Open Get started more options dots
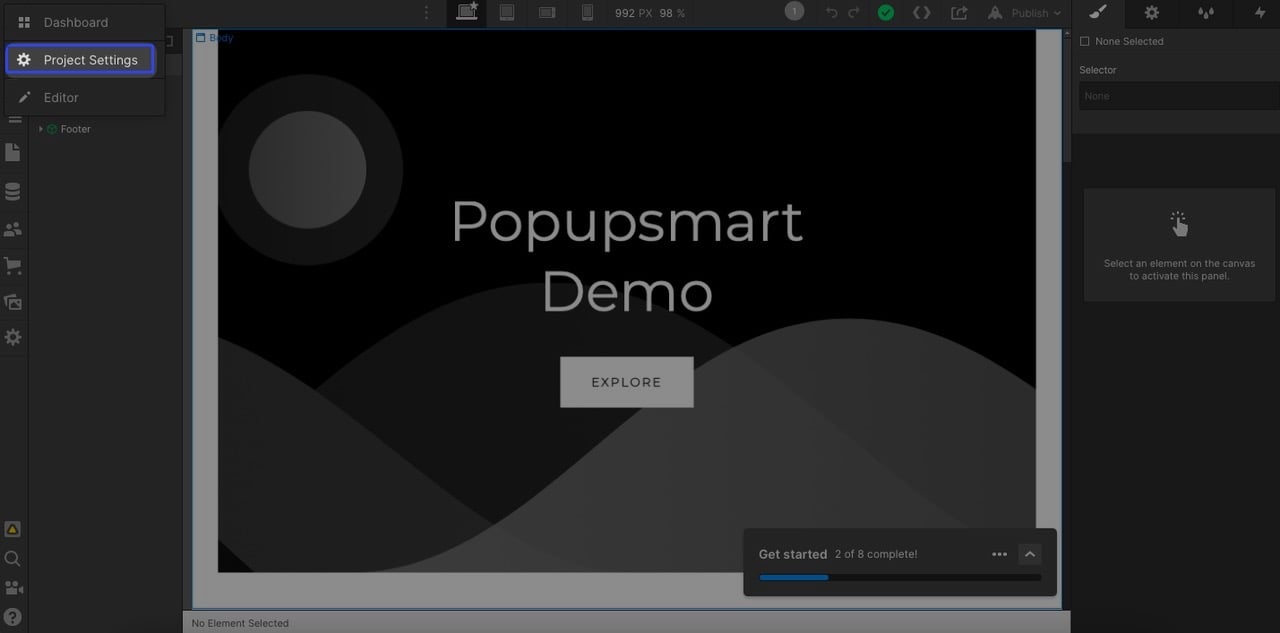The width and height of the screenshot is (1280, 633). (999, 554)
